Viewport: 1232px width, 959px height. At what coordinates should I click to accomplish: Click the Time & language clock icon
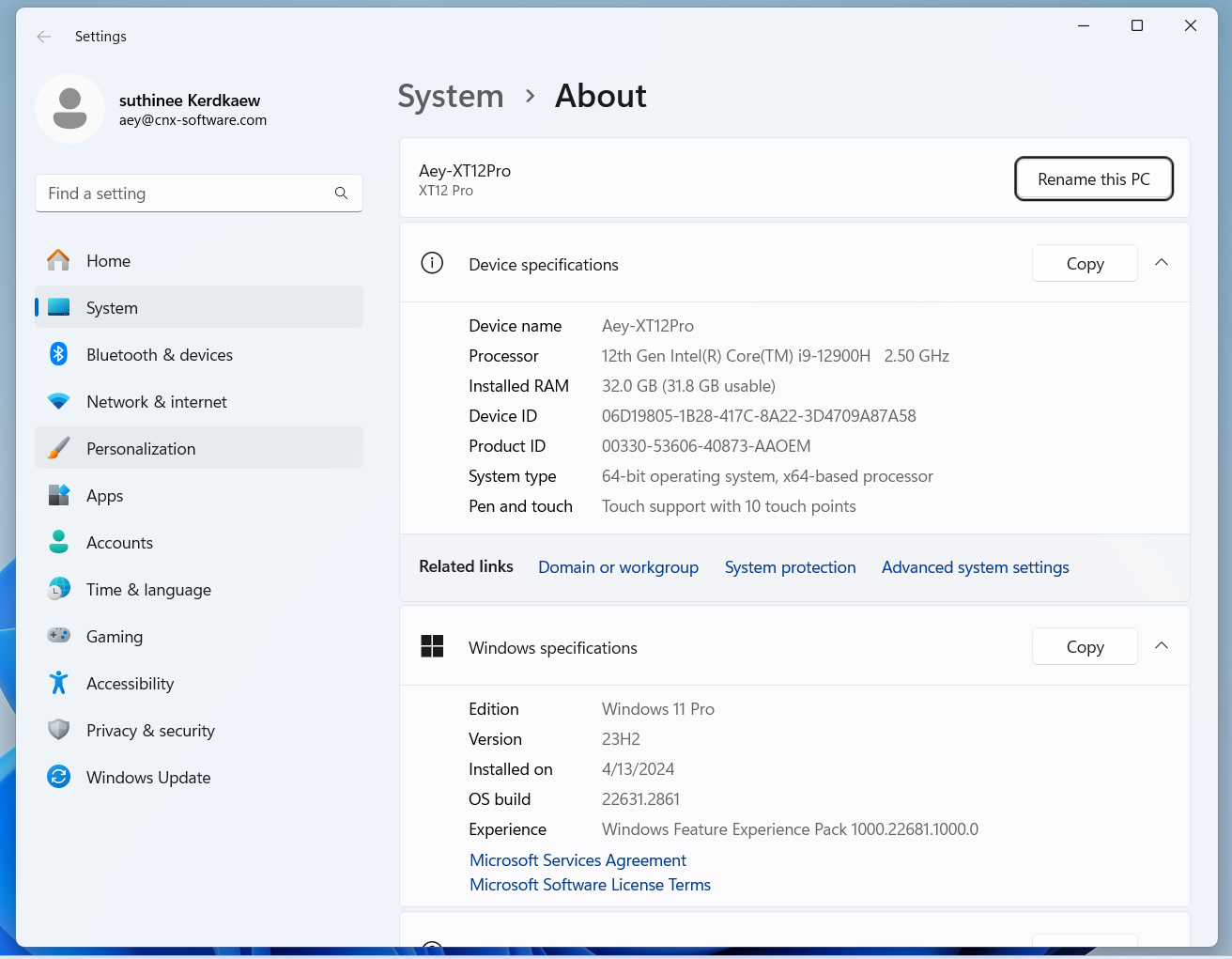(58, 589)
